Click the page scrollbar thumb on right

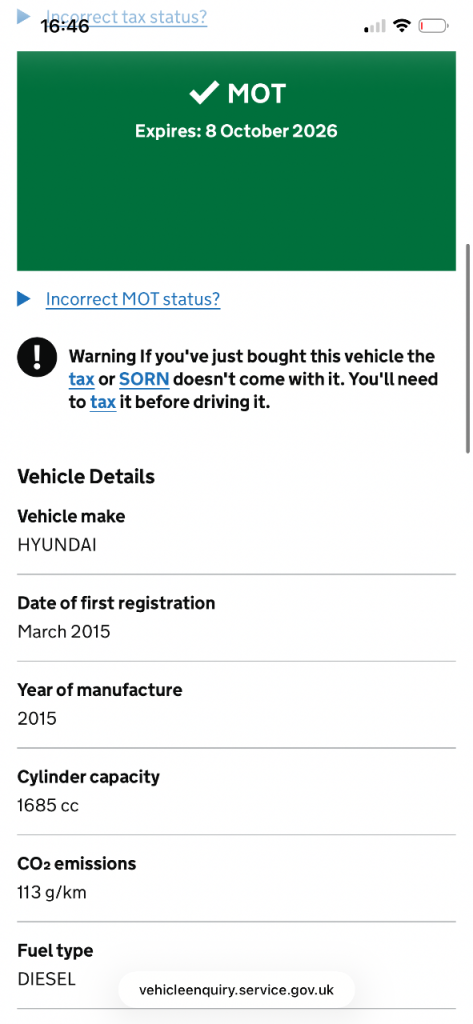click(x=468, y=349)
